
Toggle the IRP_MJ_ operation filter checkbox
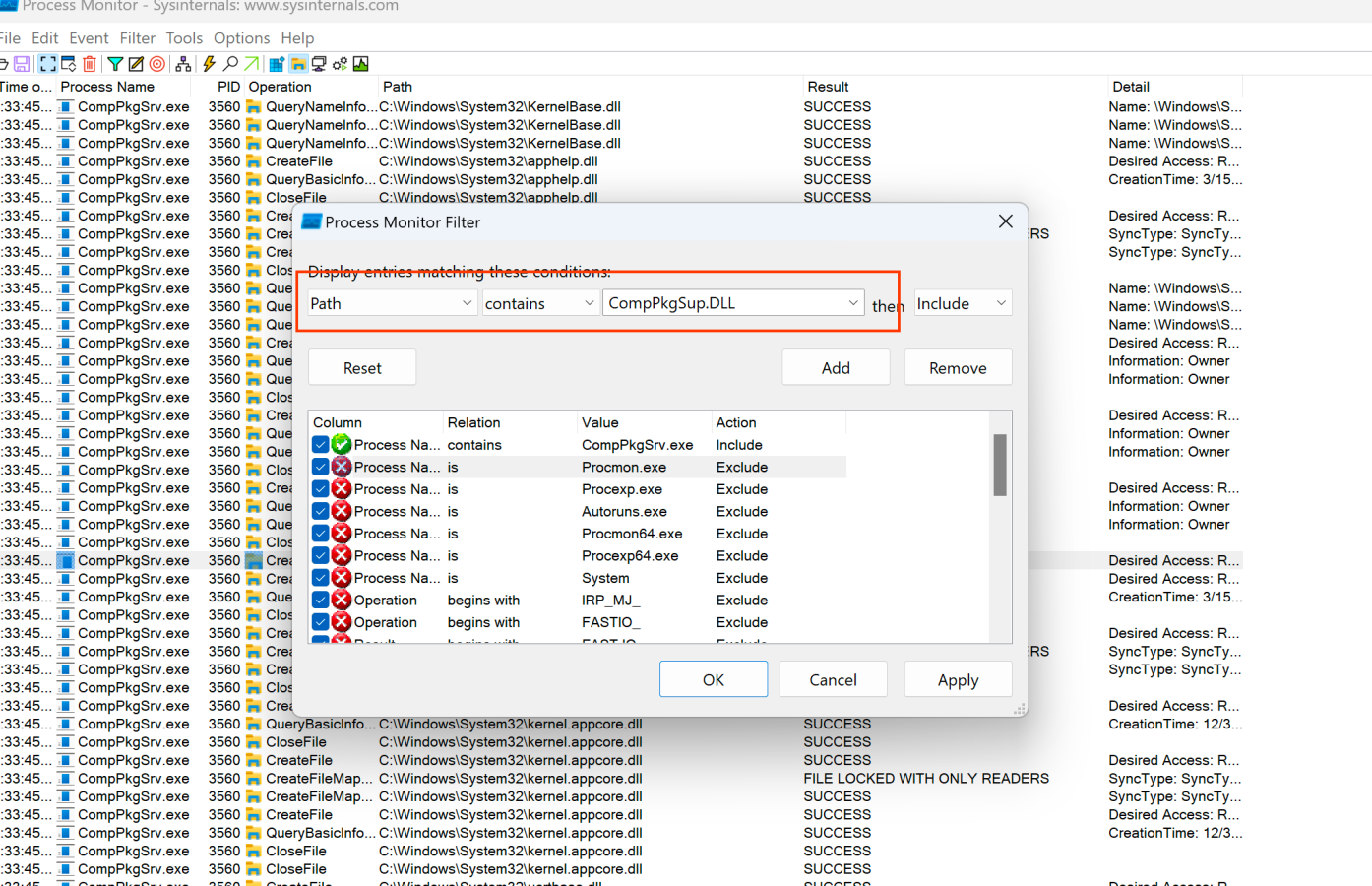coord(321,601)
